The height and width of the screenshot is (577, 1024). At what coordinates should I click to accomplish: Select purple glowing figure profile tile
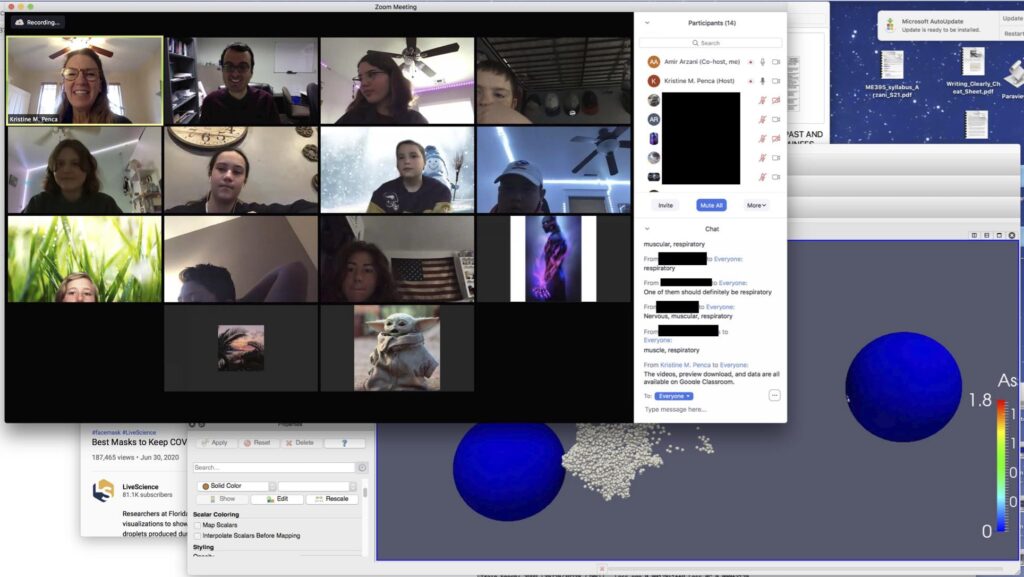point(554,259)
